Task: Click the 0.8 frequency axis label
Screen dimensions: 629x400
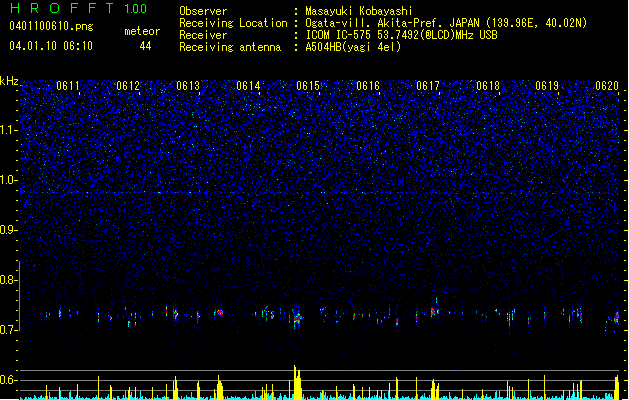Action: click(x=8, y=280)
